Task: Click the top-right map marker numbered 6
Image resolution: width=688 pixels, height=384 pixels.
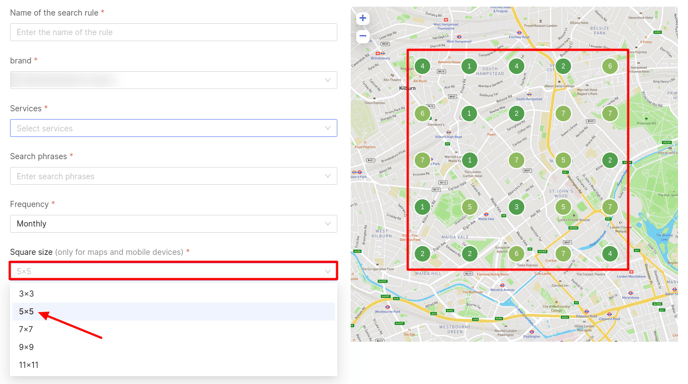Action: point(609,66)
